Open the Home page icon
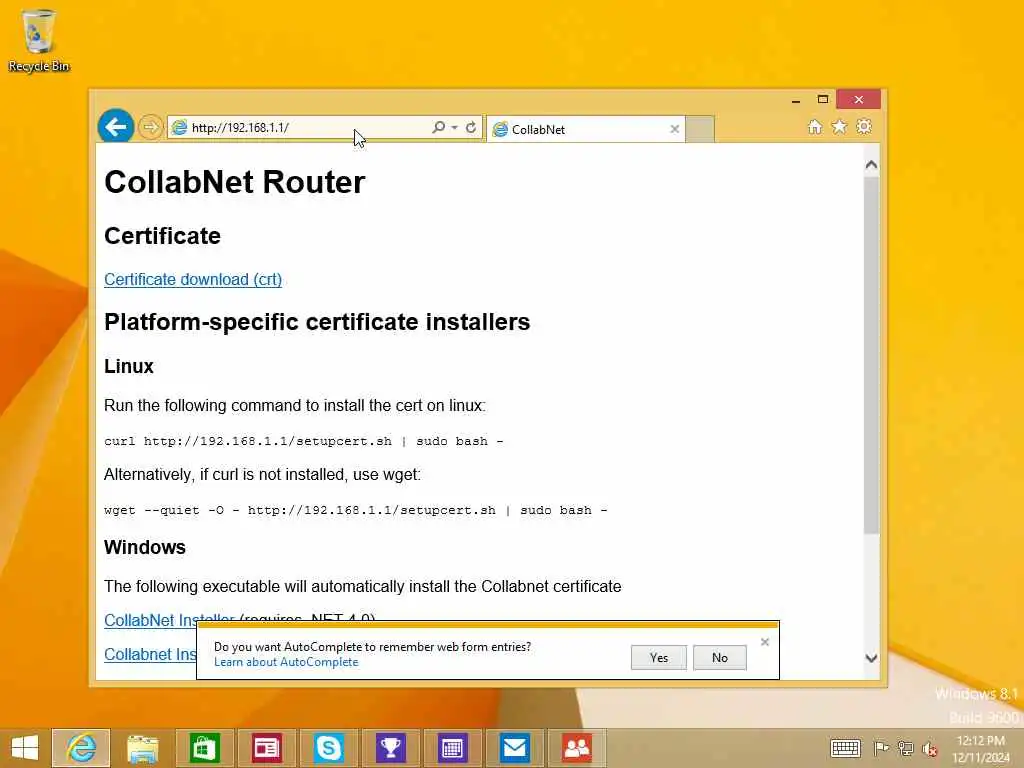 pos(814,127)
